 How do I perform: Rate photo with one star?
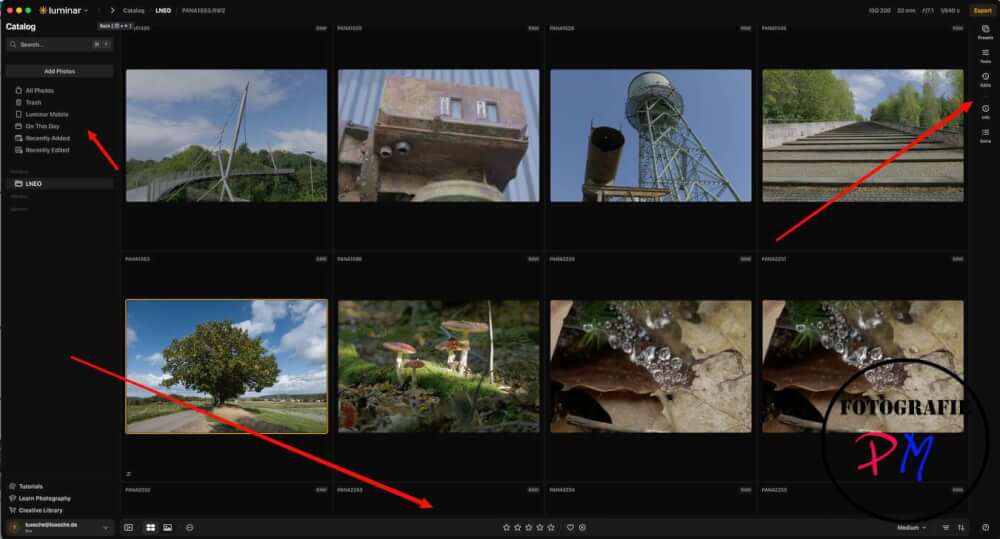(x=506, y=528)
